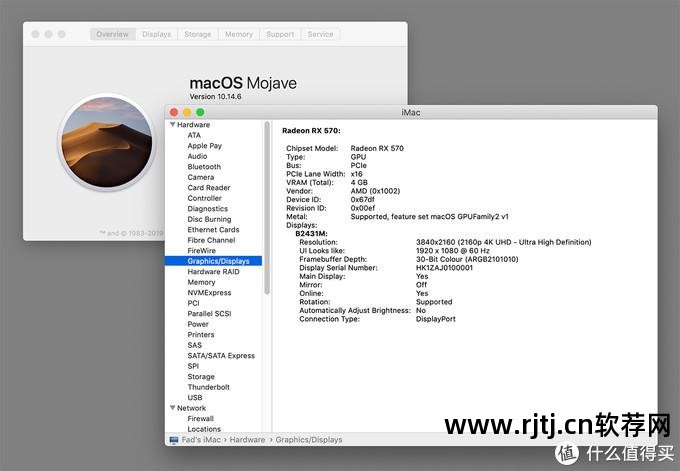Select Power in the Hardware list
680x471 pixels.
[x=198, y=324]
